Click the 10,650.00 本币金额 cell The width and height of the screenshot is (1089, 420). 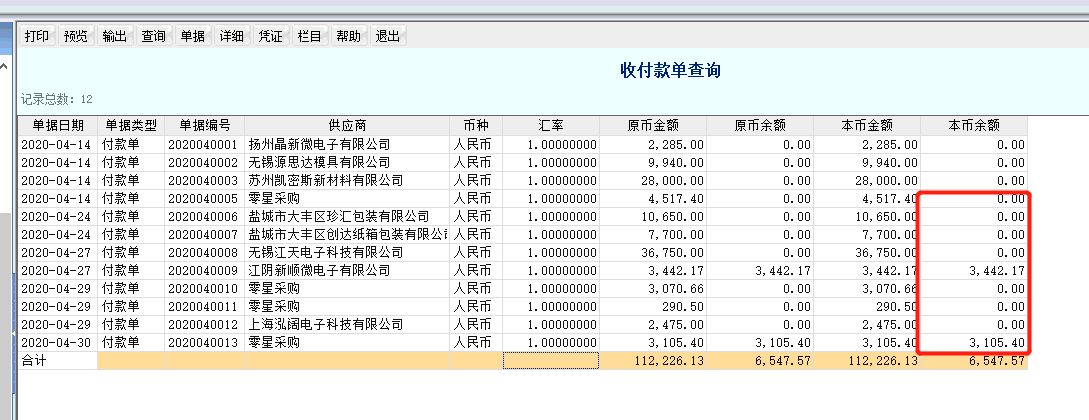pyautogui.click(x=867, y=217)
